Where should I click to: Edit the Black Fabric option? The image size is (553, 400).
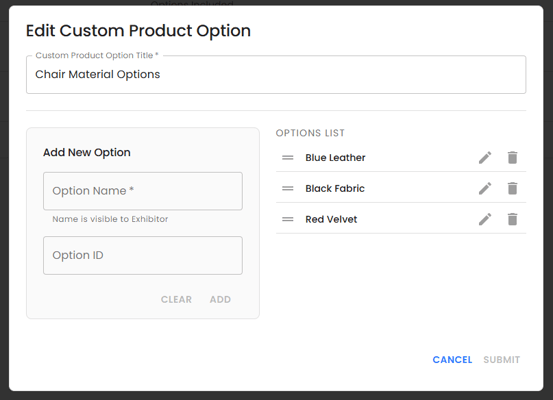[x=485, y=188]
